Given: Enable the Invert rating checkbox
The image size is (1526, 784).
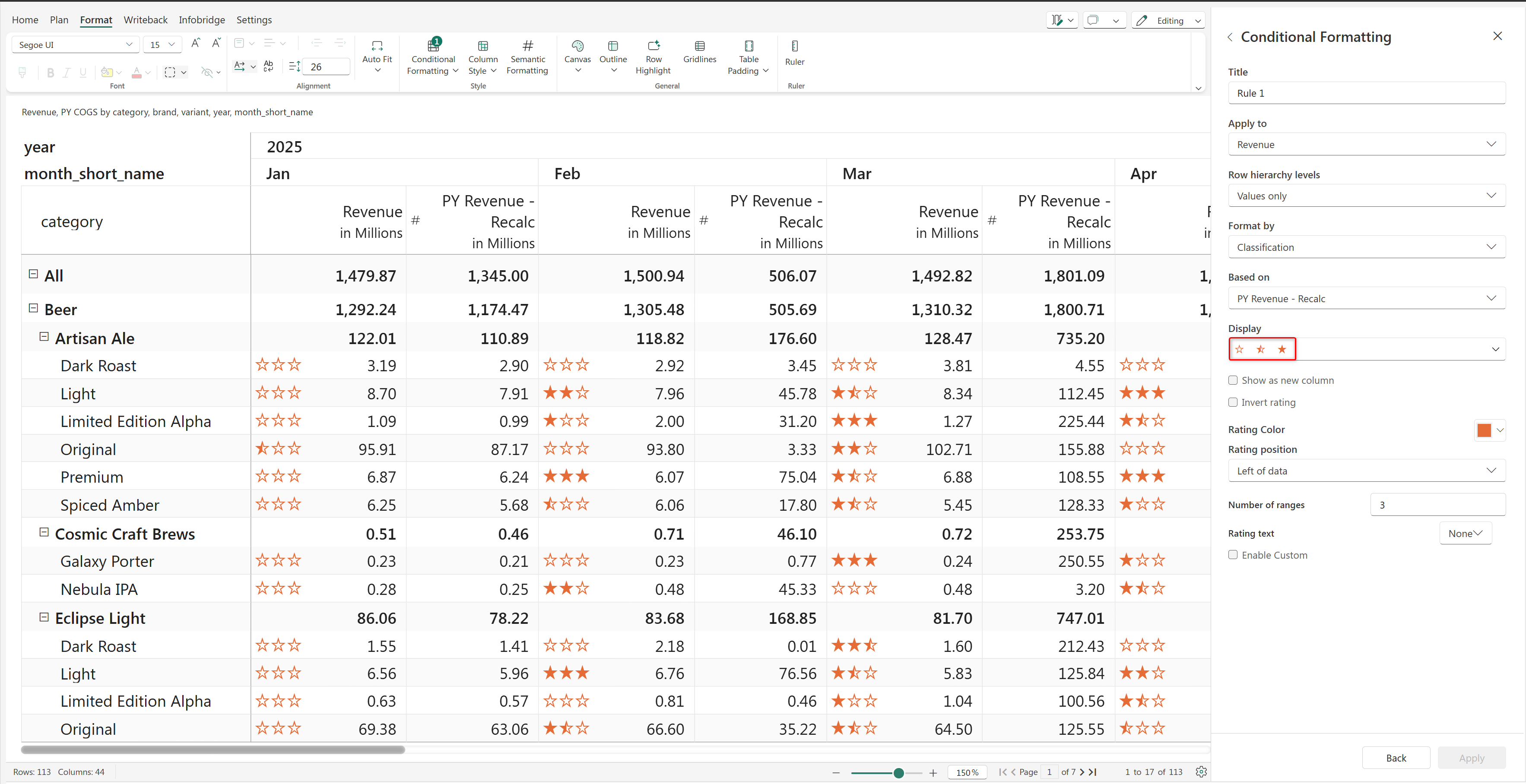Looking at the screenshot, I should (x=1233, y=402).
